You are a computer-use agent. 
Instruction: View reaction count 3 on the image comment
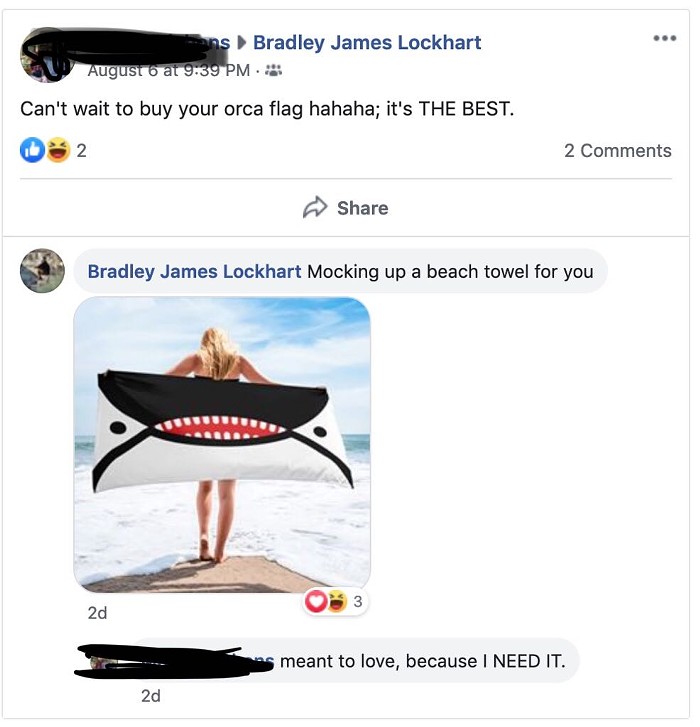coord(357,601)
